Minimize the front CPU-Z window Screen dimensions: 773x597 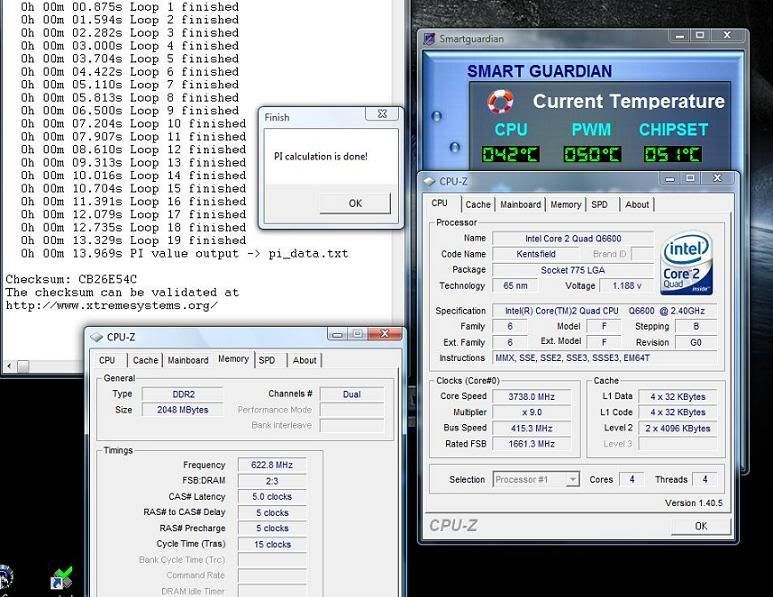(x=670, y=178)
